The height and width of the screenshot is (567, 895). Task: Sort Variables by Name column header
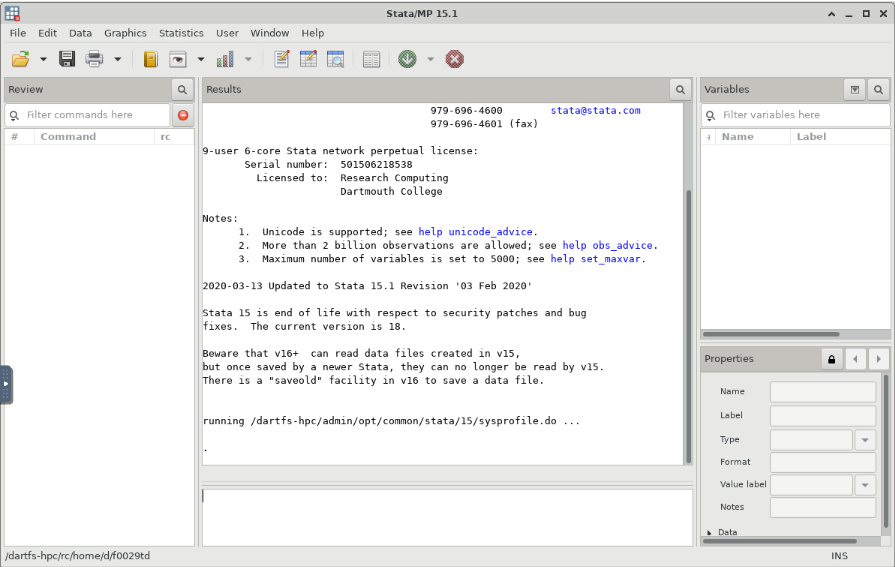(752, 137)
